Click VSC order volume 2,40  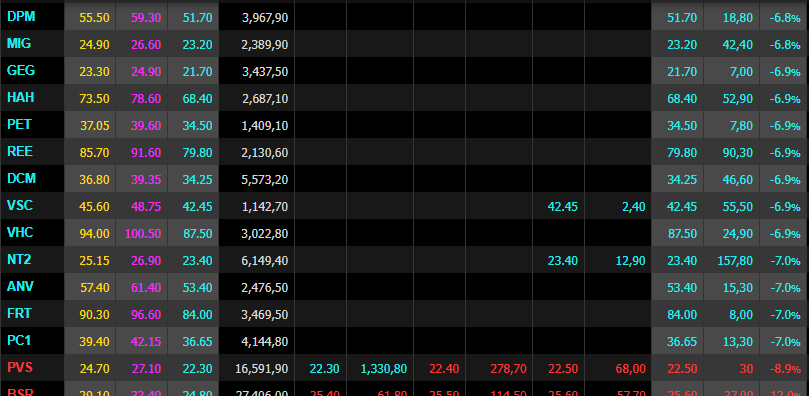tap(634, 207)
